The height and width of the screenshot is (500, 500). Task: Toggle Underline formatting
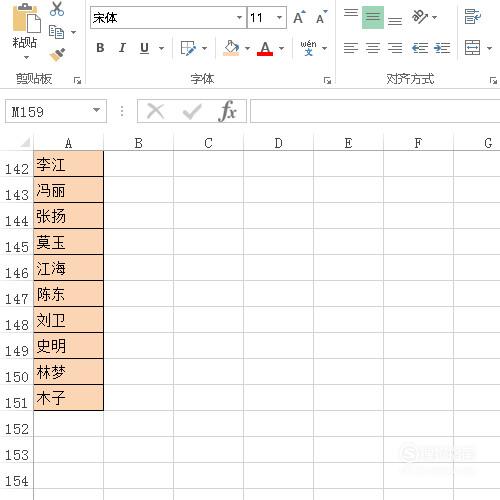[x=144, y=48]
